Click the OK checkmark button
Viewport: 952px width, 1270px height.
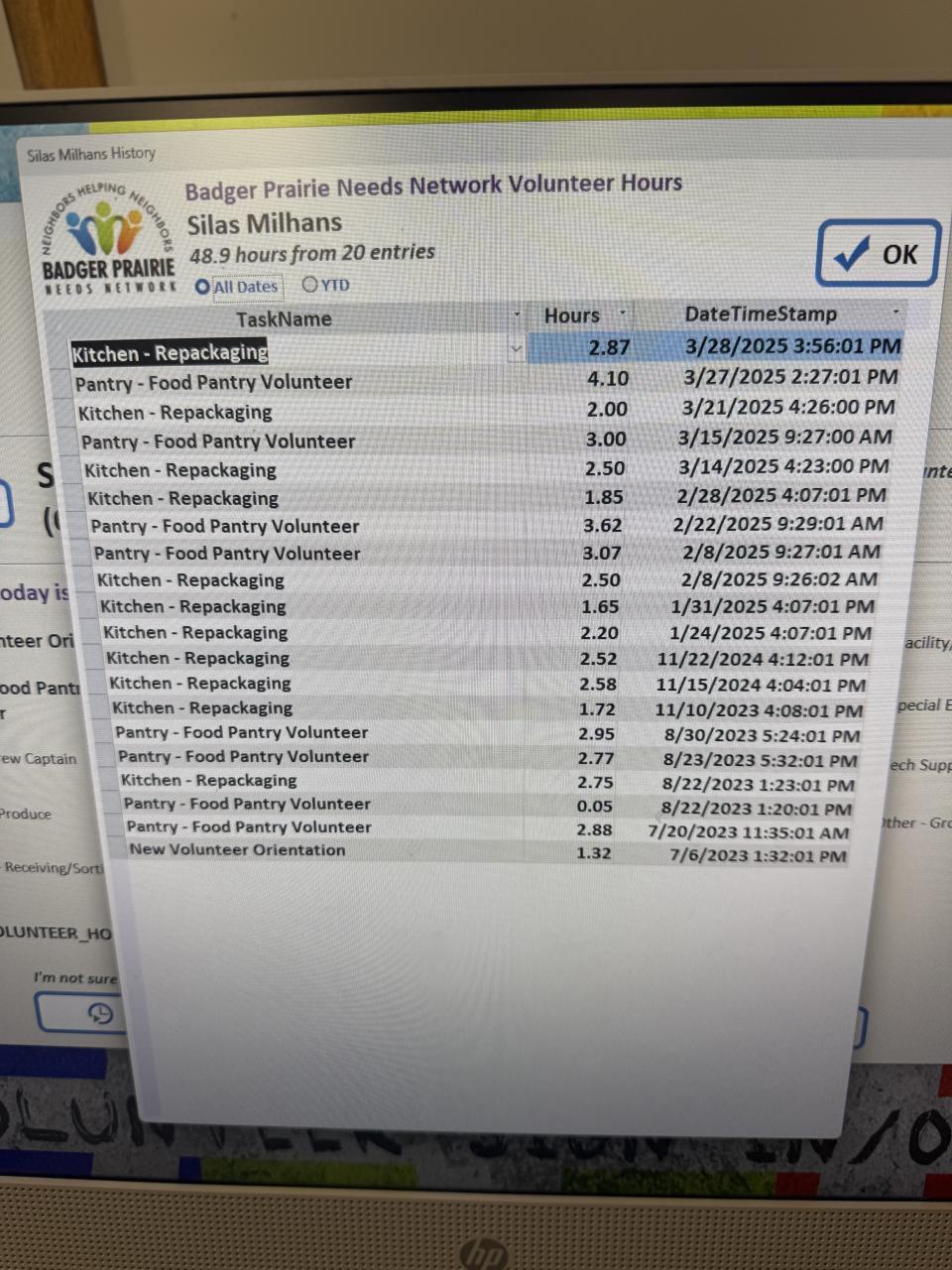879,254
